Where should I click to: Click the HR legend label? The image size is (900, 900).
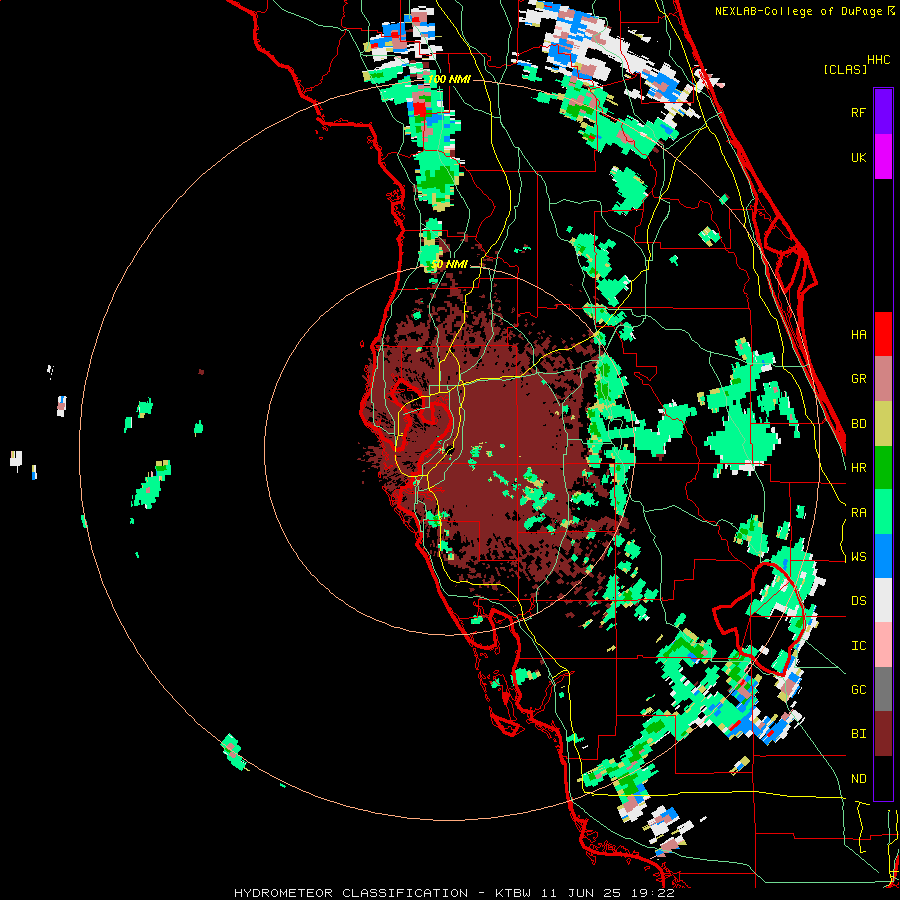(858, 467)
